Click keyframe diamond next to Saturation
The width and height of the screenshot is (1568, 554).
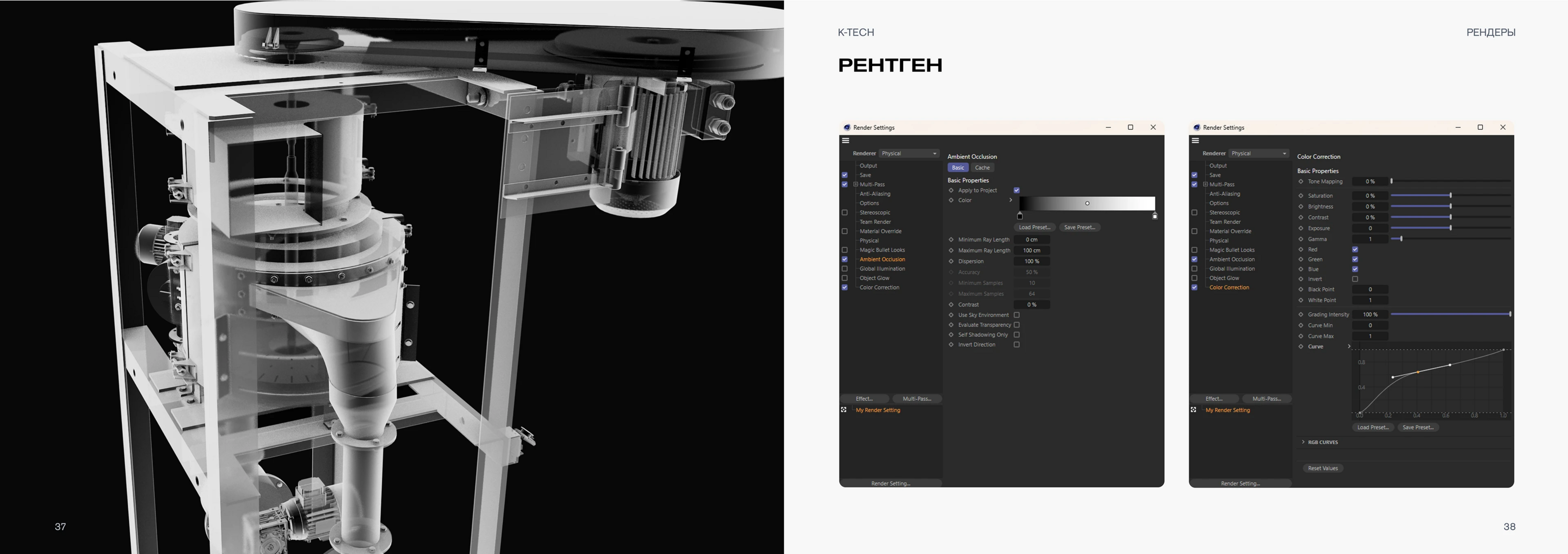click(1301, 196)
